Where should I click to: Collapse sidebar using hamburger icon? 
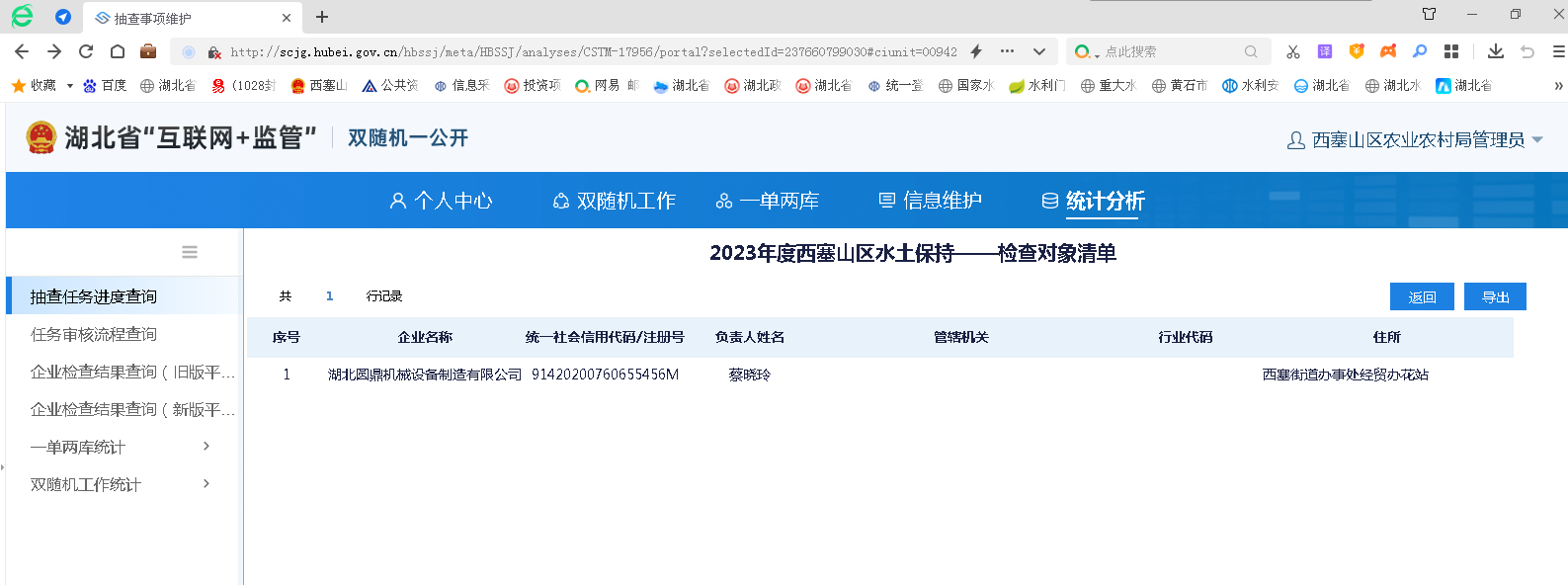click(190, 253)
